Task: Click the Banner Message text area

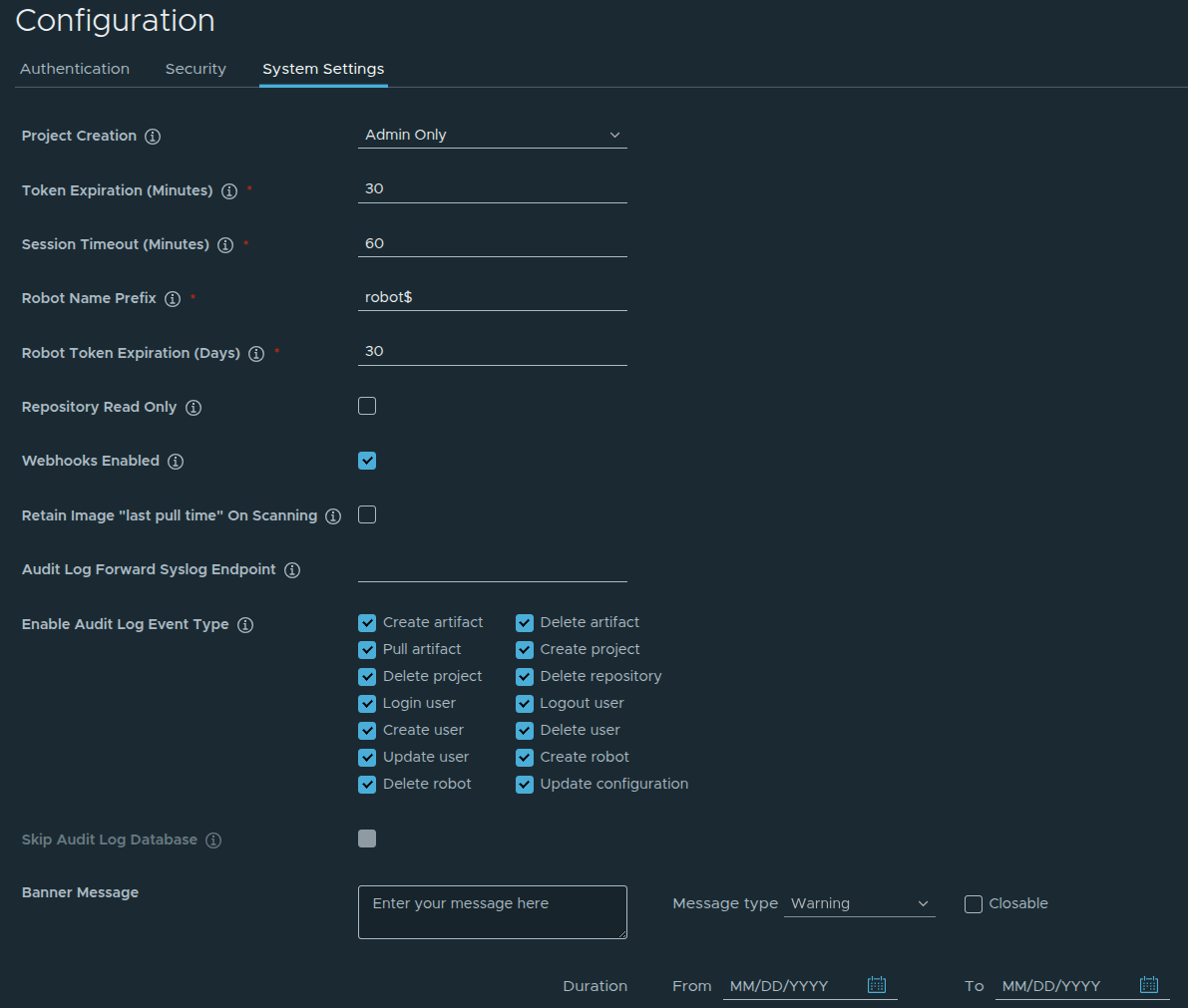Action: (492, 912)
